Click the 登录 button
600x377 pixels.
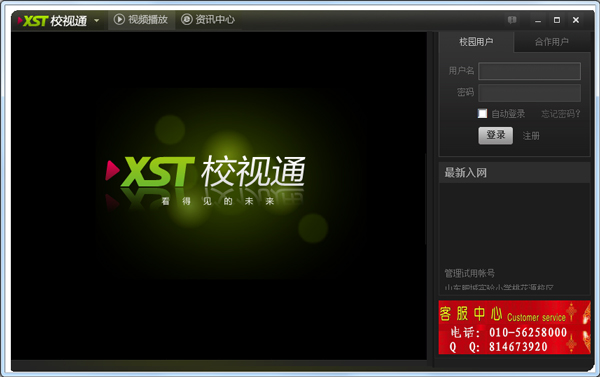[496, 135]
